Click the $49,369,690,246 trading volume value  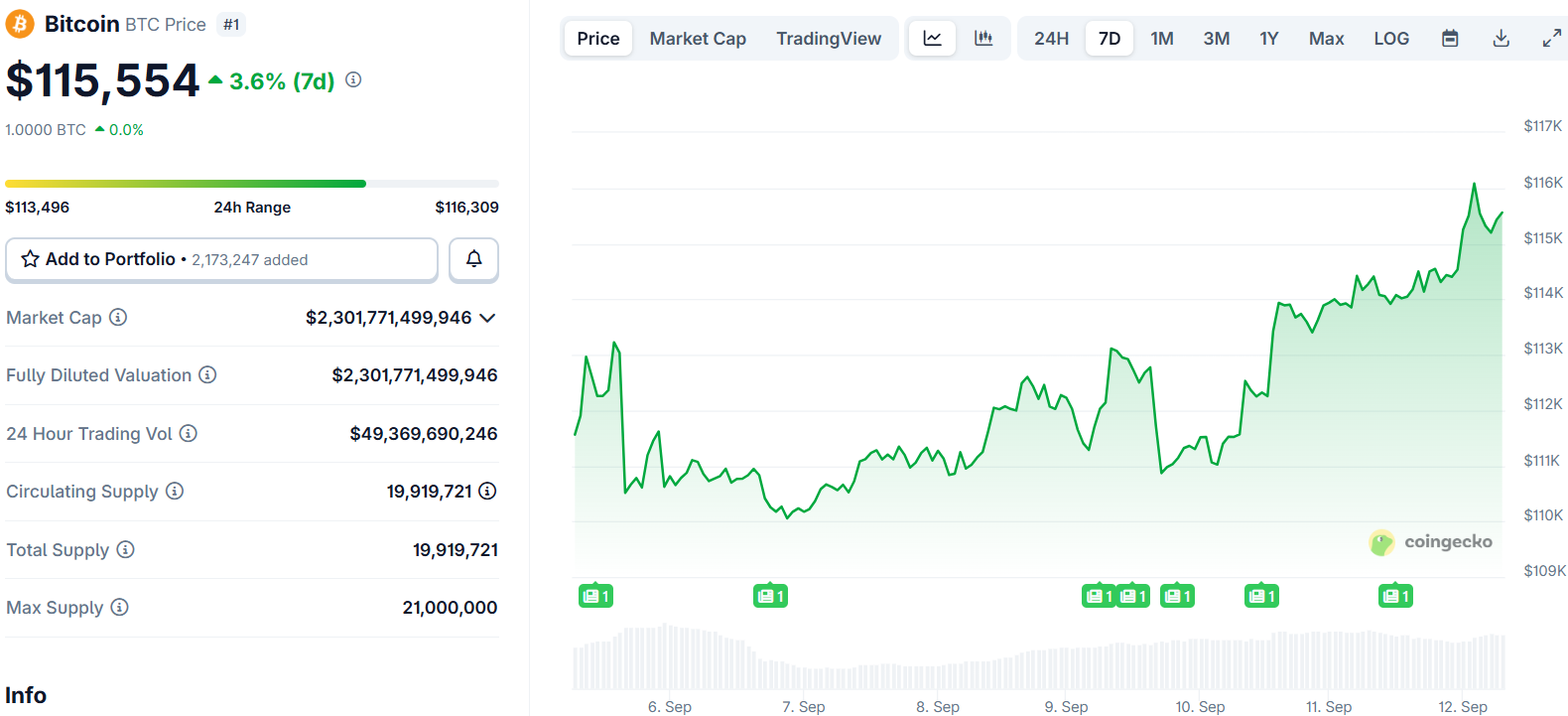pyautogui.click(x=424, y=434)
